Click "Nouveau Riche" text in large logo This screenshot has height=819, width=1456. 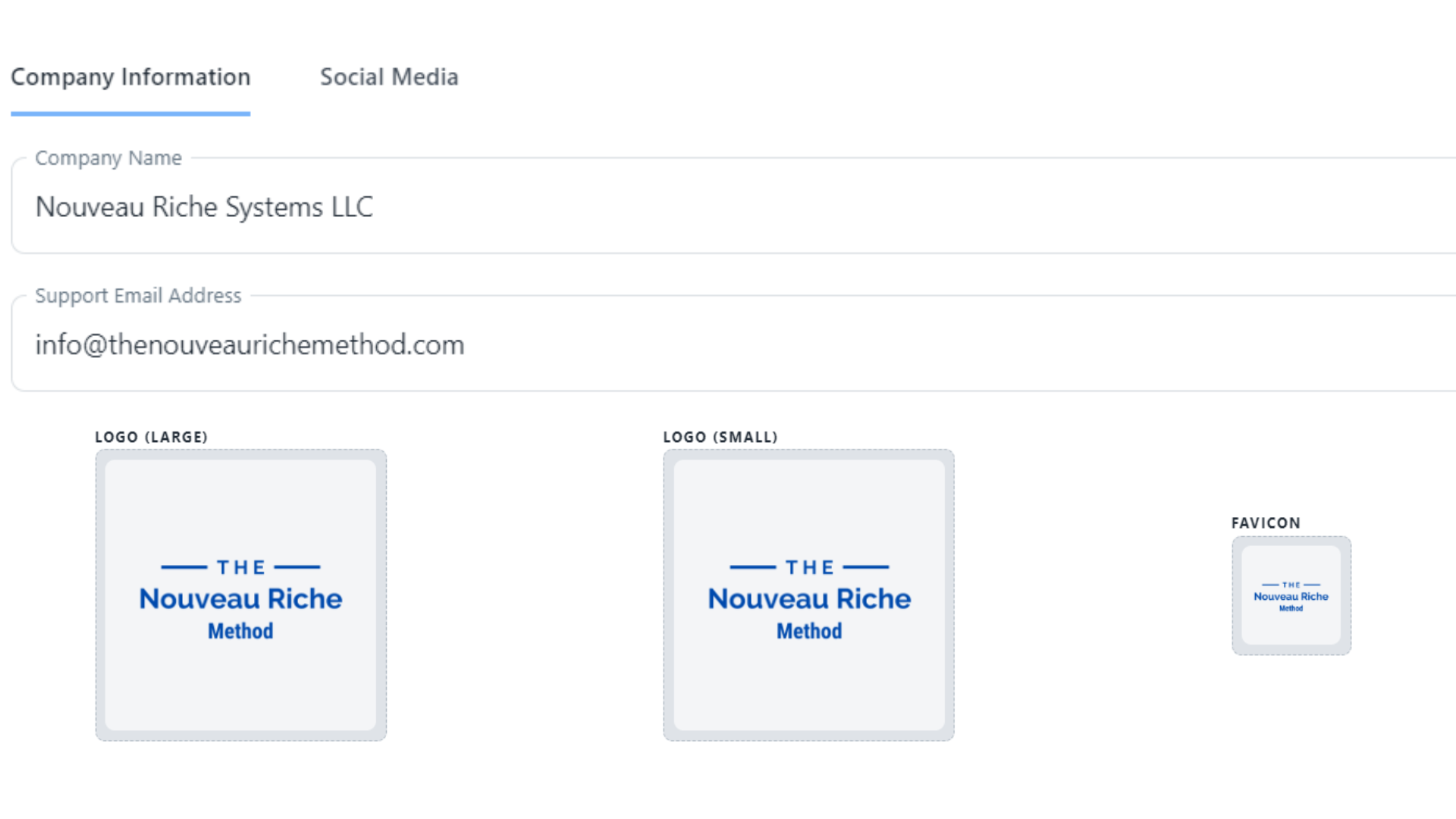click(240, 598)
